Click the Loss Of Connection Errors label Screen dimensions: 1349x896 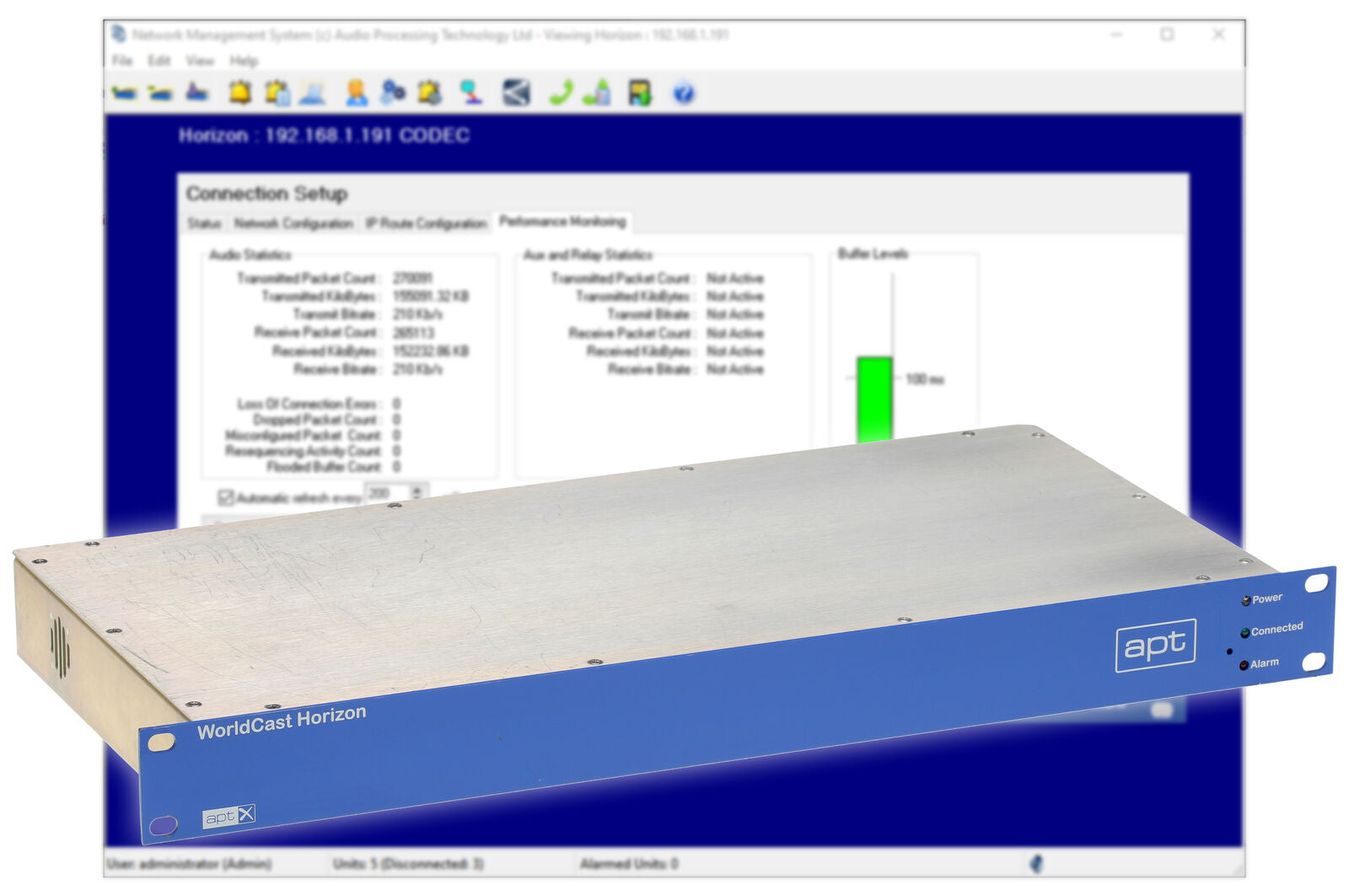click(x=309, y=404)
